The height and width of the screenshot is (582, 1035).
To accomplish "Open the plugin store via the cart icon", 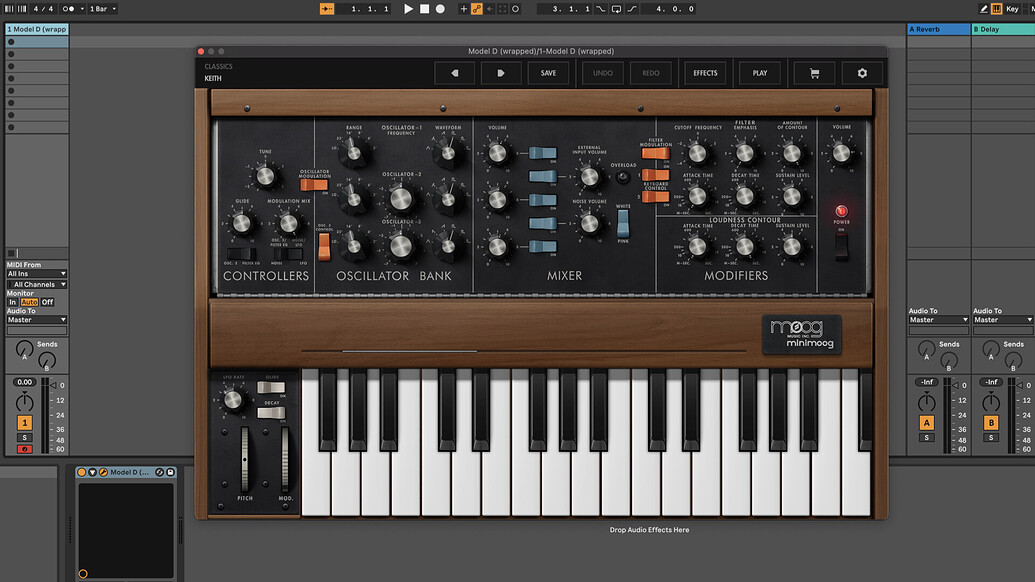I will (x=813, y=72).
